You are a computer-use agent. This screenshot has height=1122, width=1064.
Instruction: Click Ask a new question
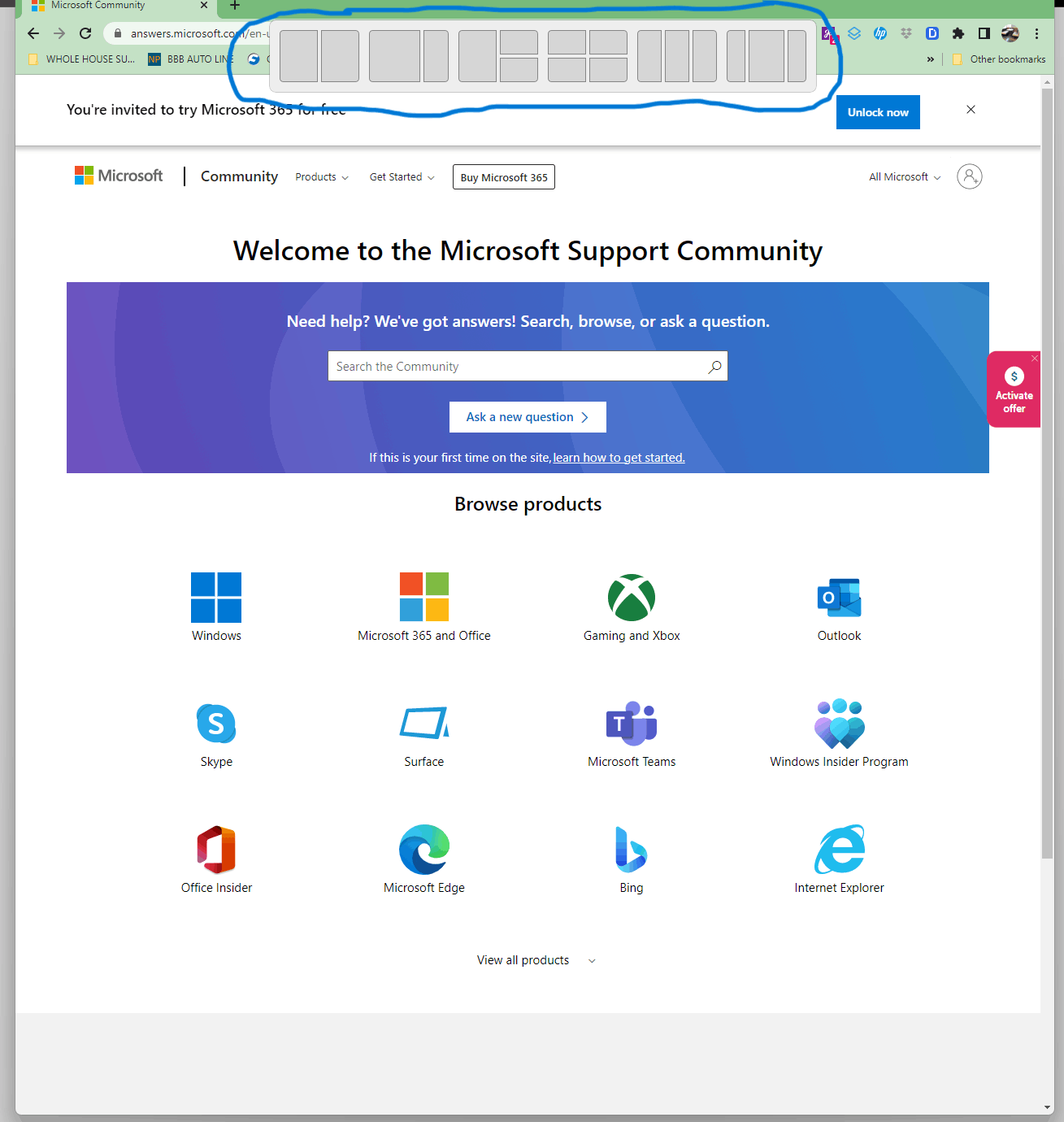tap(528, 417)
